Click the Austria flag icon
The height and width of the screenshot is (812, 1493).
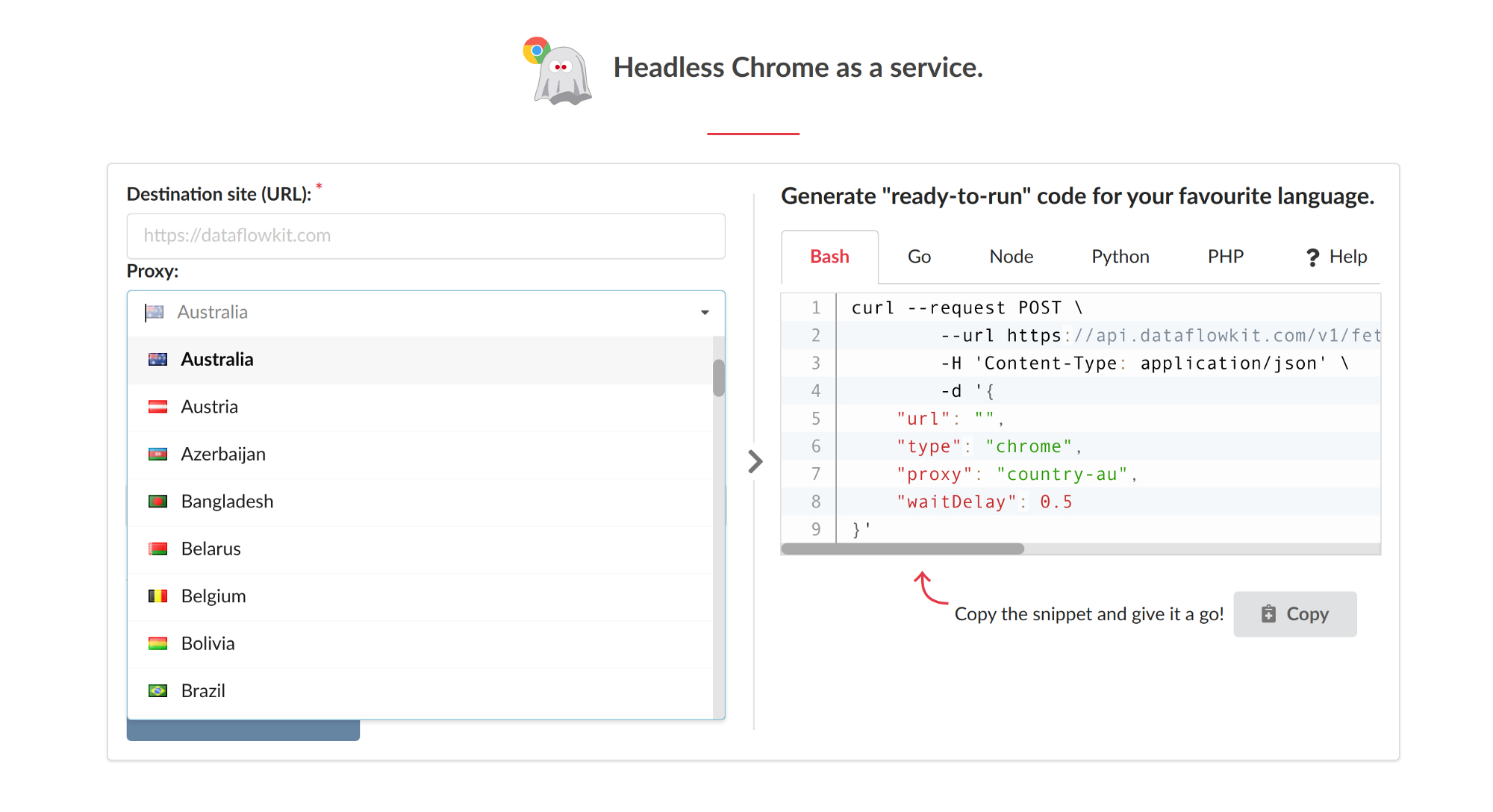tap(158, 407)
